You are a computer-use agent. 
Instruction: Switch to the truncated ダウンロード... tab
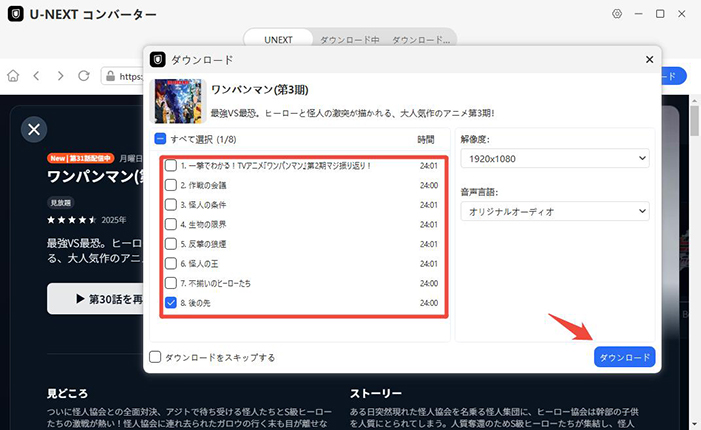[421, 40]
